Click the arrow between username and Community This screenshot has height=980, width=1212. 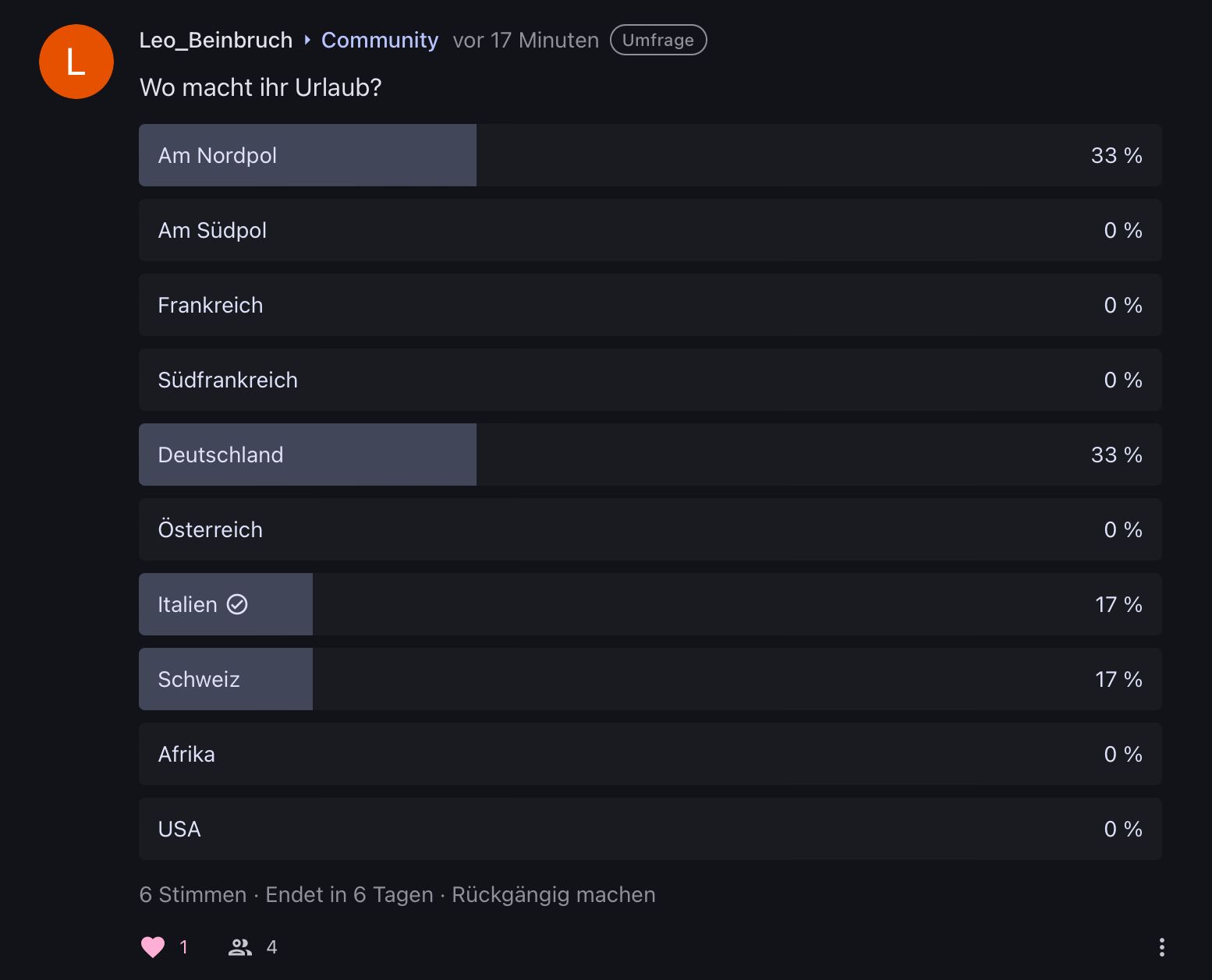307,40
